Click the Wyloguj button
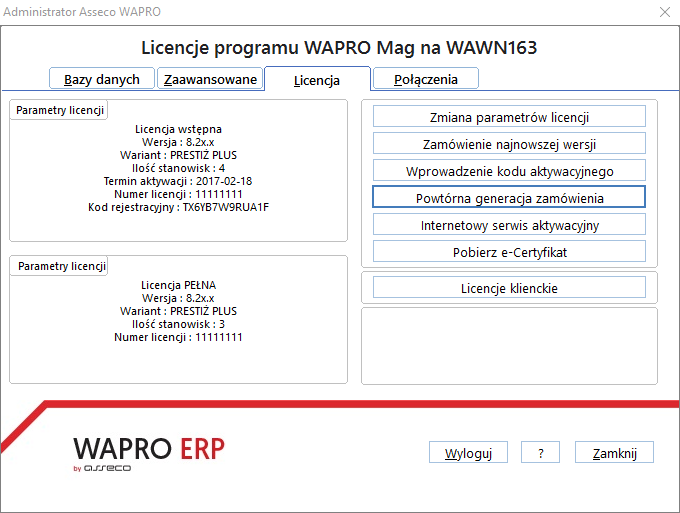The height and width of the screenshot is (513, 680). 468,453
